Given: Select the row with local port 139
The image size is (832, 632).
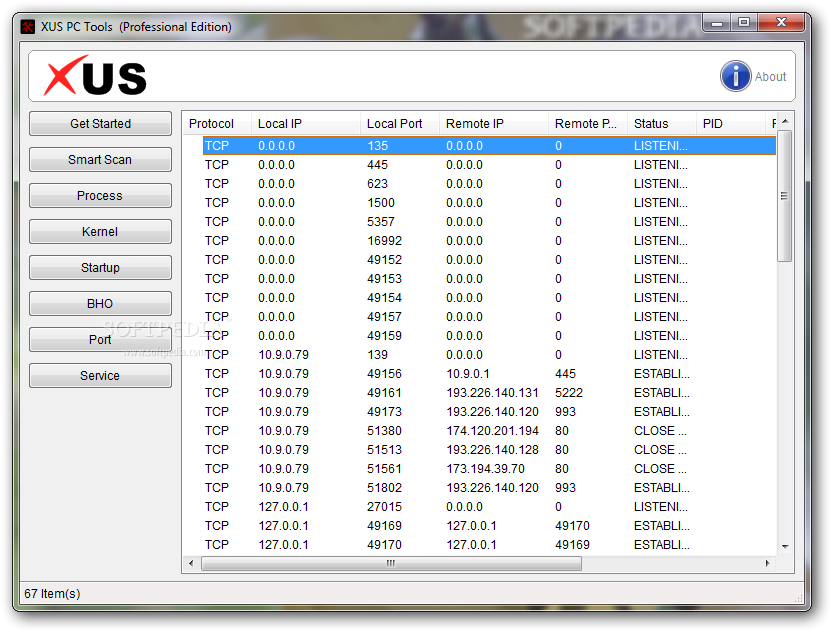Looking at the screenshot, I should (x=489, y=354).
